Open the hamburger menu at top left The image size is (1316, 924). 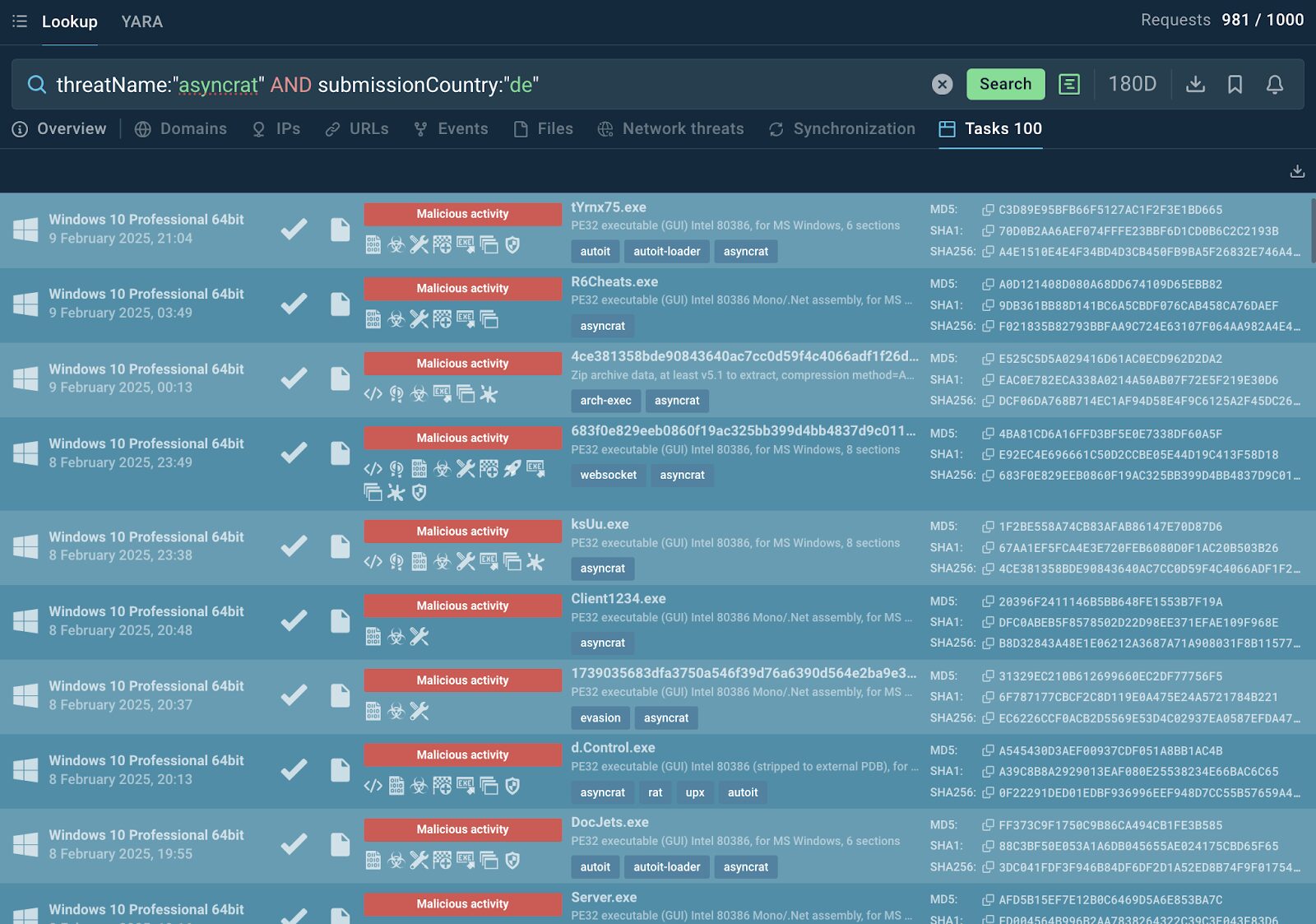coord(20,21)
